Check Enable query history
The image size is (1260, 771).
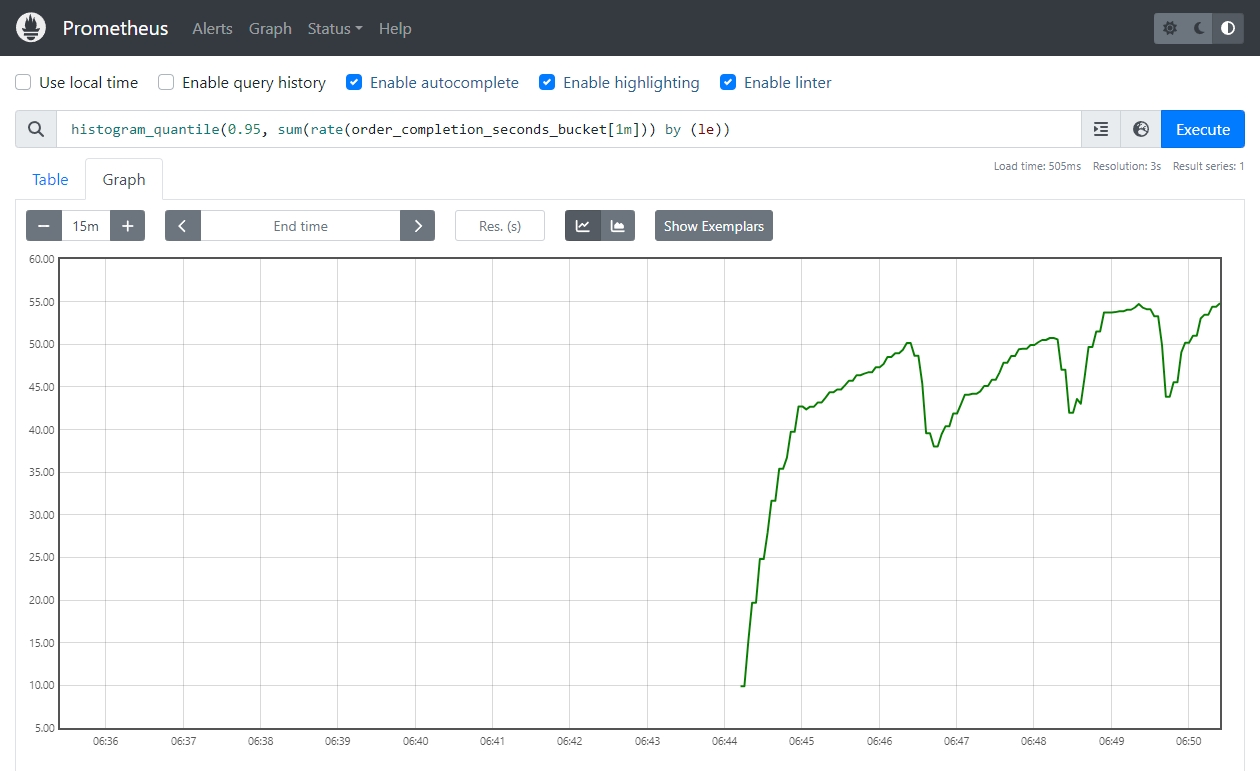[165, 82]
